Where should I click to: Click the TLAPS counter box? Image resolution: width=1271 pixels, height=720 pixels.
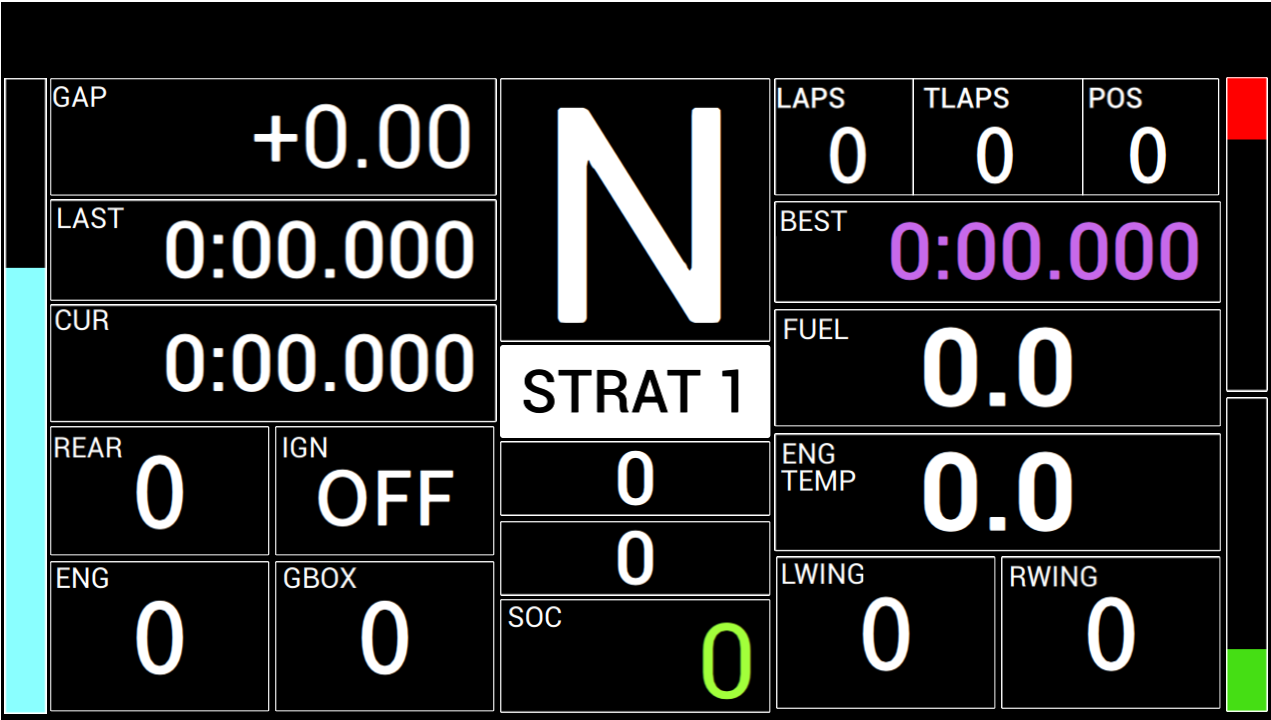tap(998, 137)
